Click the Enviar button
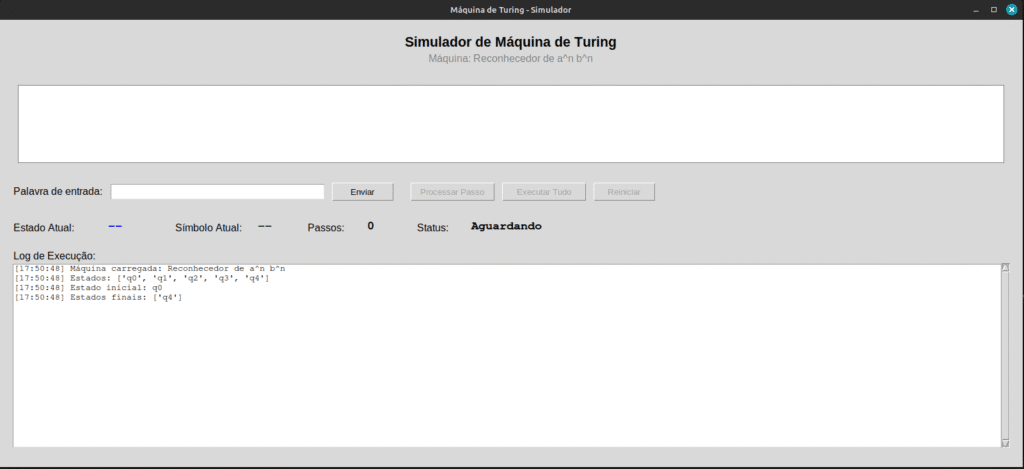The image size is (1024, 469). coord(362,192)
